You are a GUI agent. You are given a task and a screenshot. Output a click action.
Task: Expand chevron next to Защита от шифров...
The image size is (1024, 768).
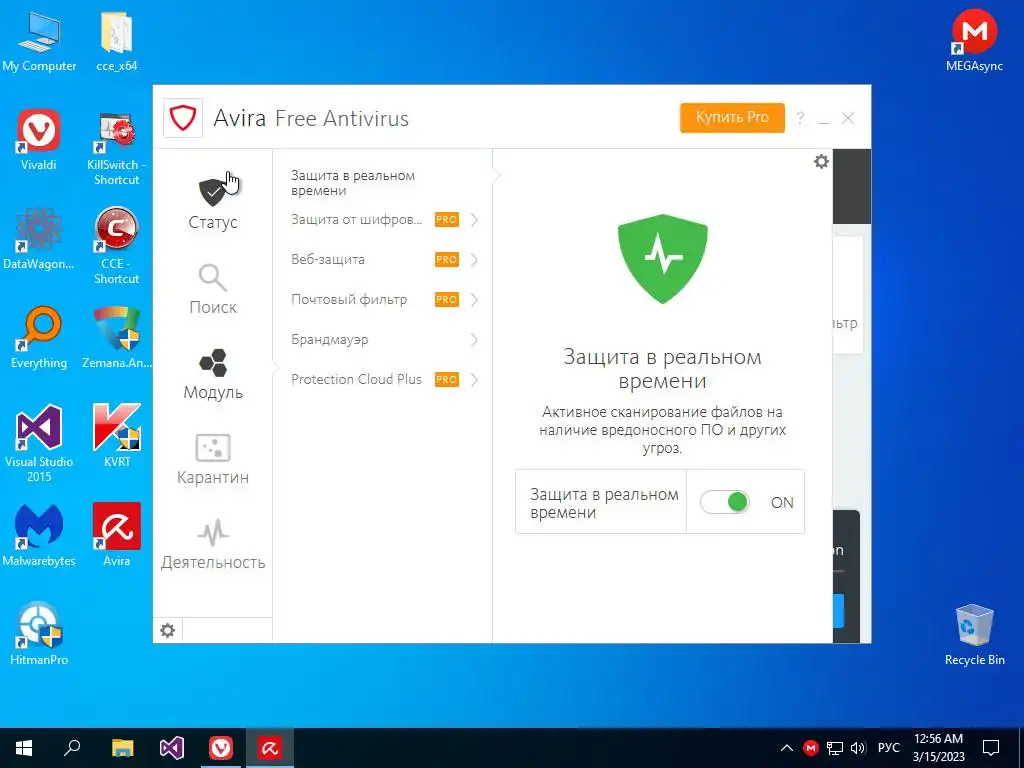(475, 219)
